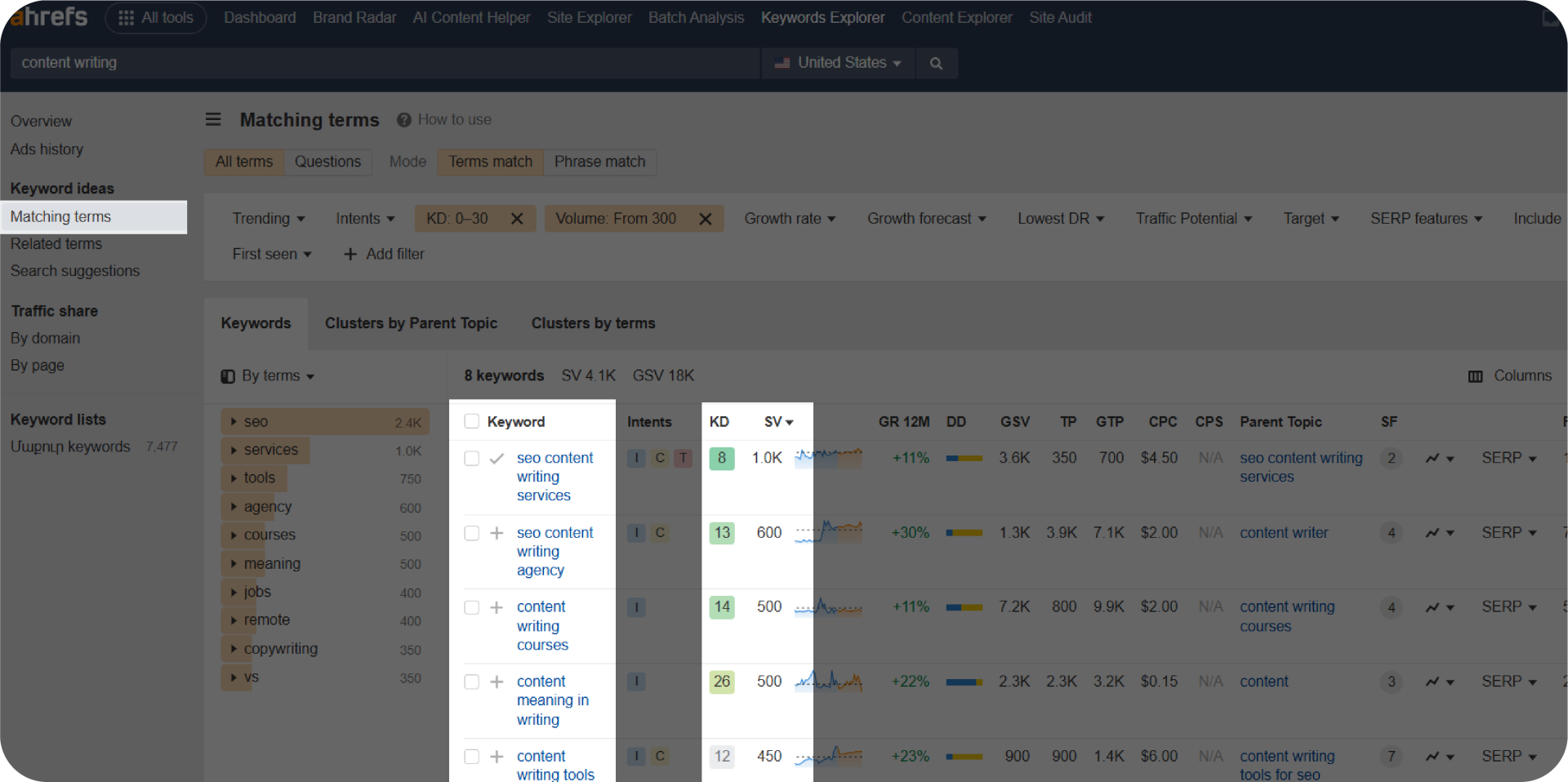This screenshot has width=1568, height=782.
Task: Go to the Dashboard menu item
Action: click(x=260, y=17)
